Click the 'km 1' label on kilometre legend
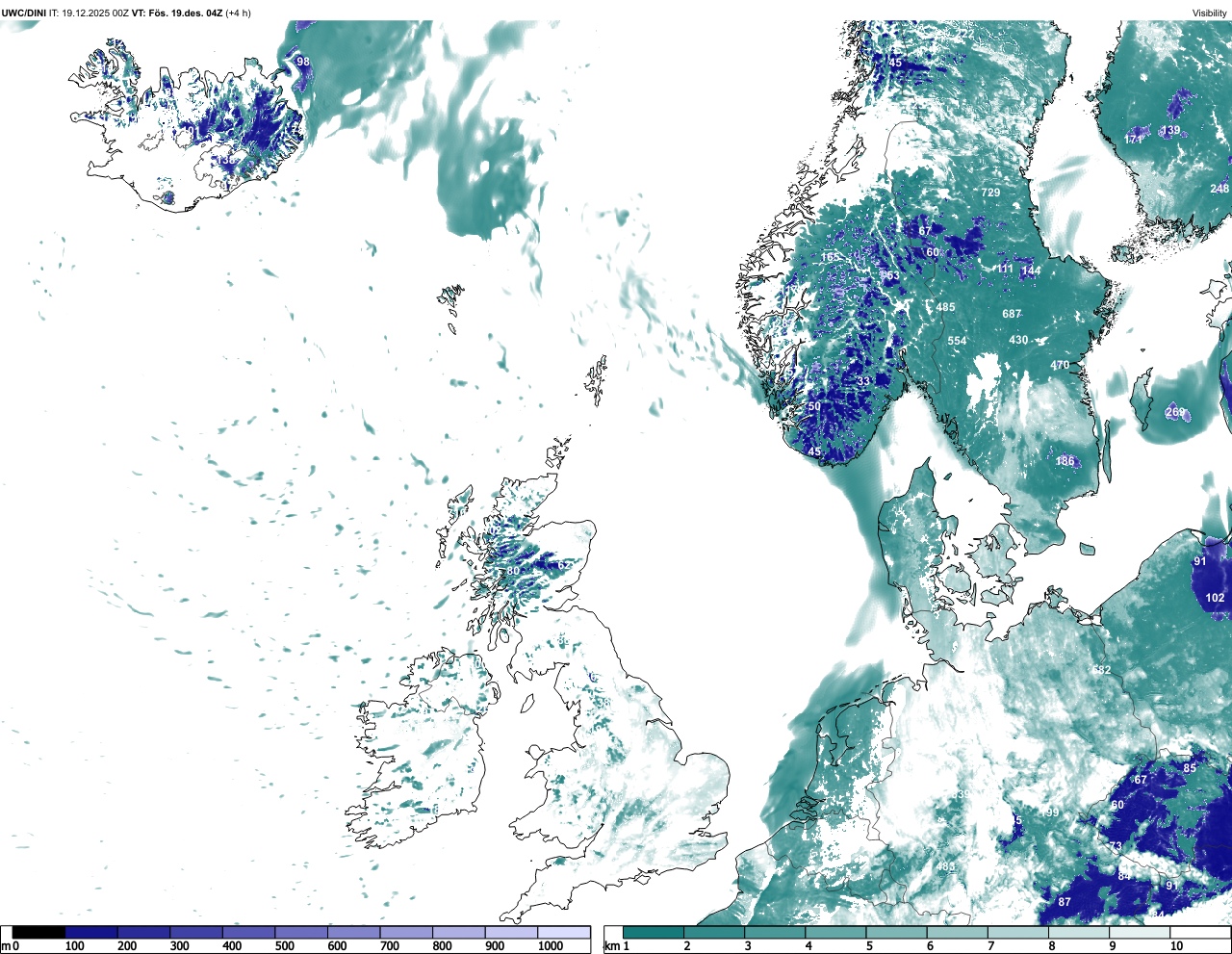 click(x=616, y=946)
